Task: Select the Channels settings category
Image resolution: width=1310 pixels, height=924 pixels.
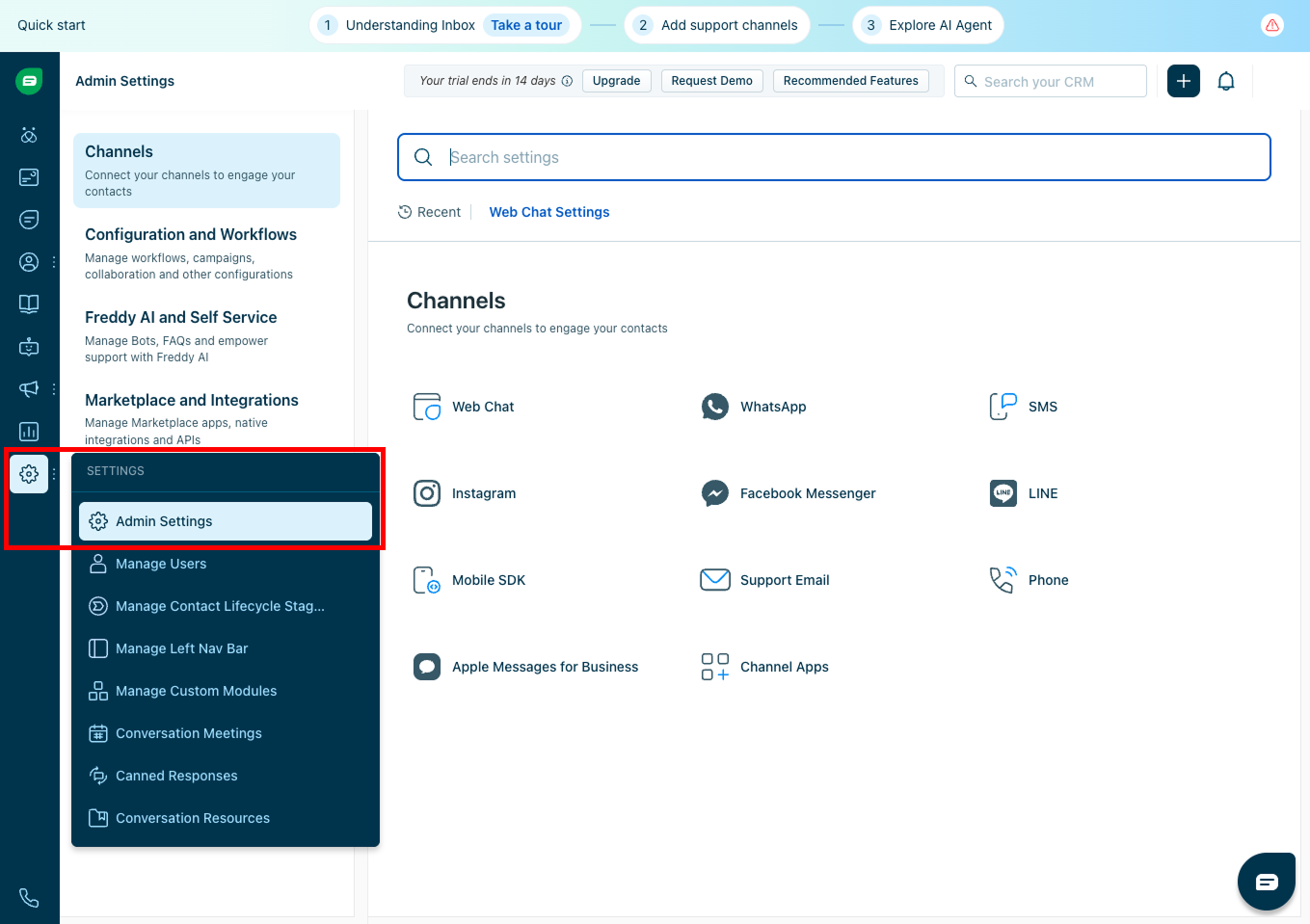Action: 206,171
